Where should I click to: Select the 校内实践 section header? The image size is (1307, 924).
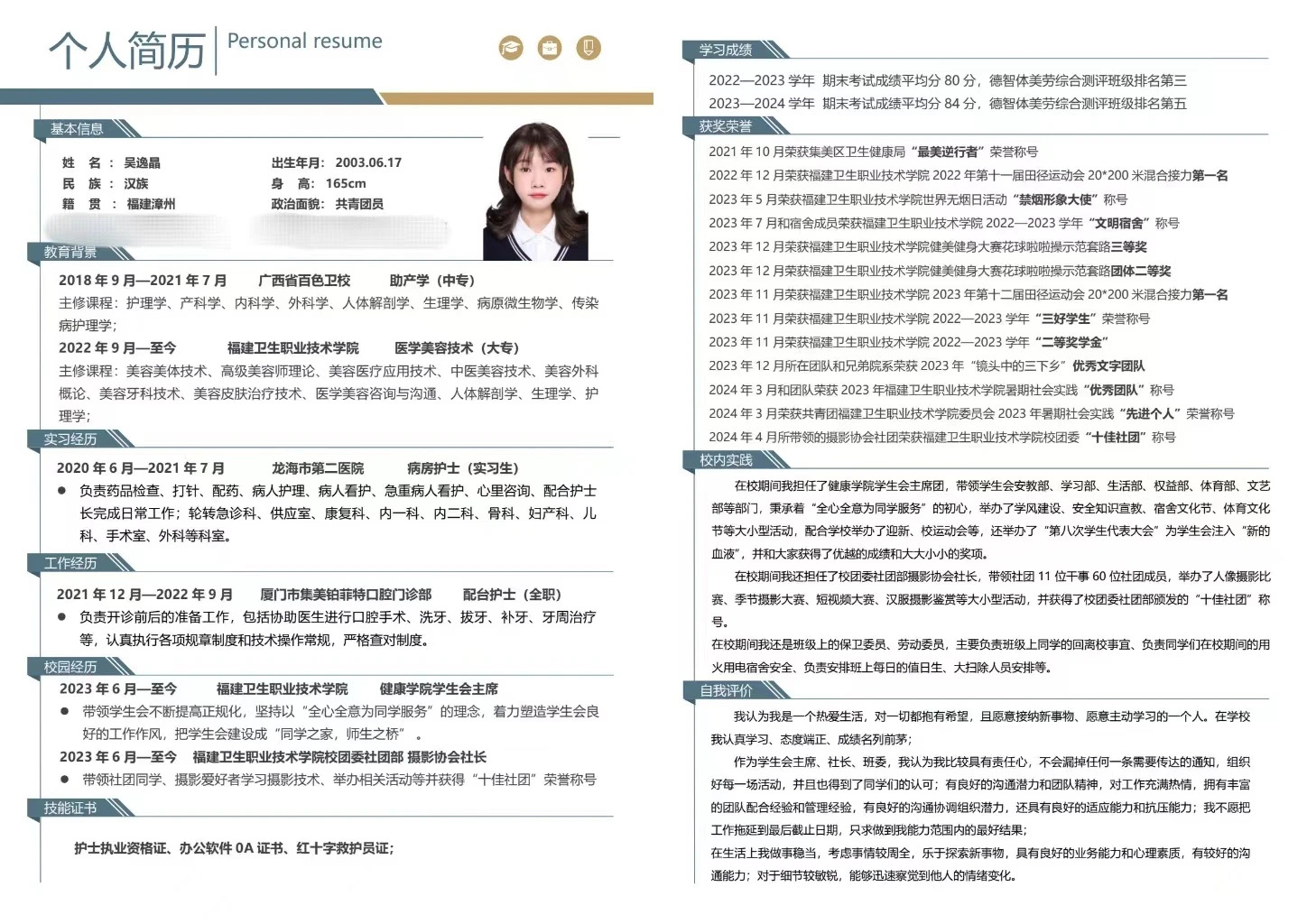click(x=725, y=460)
